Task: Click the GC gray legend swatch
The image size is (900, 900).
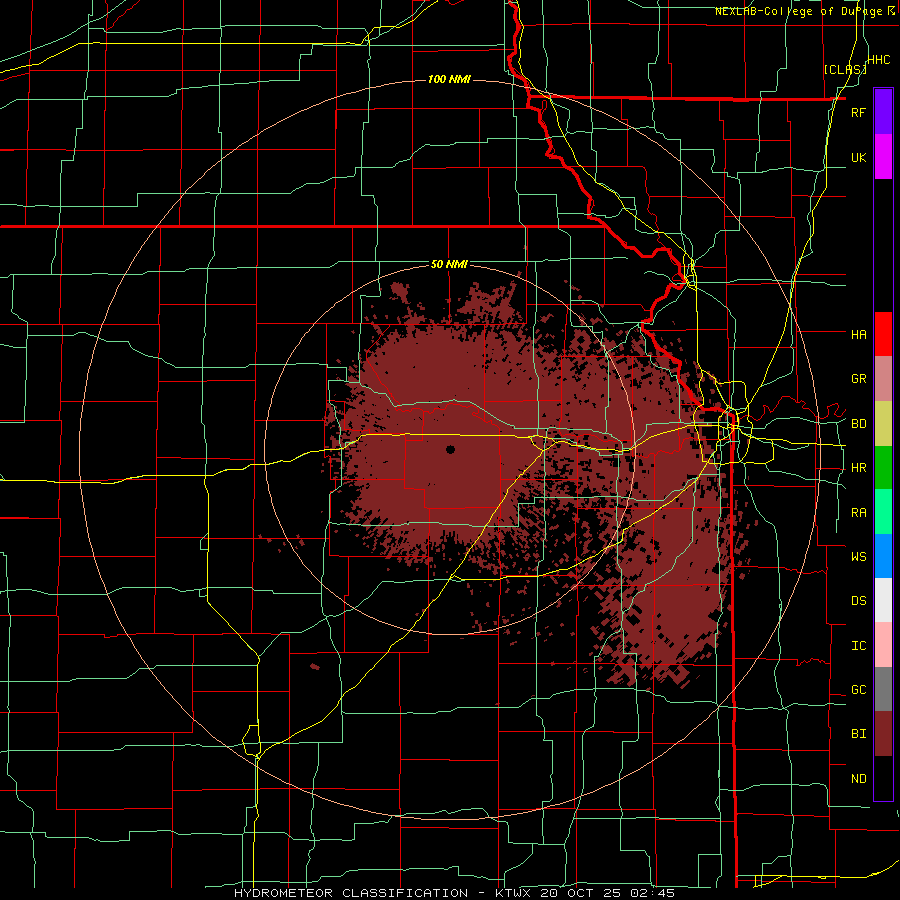Action: pyautogui.click(x=883, y=689)
